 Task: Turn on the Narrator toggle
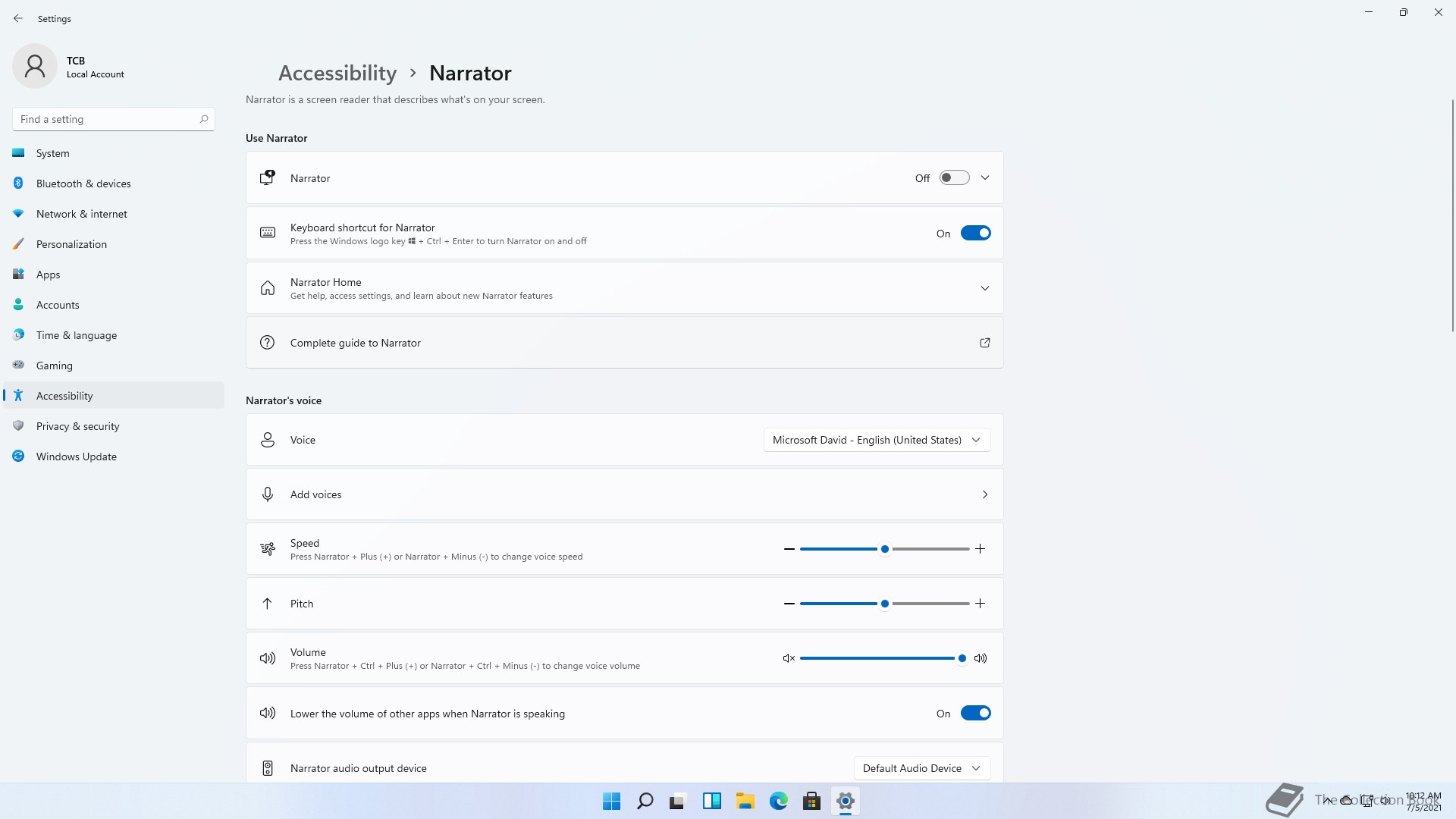click(954, 178)
